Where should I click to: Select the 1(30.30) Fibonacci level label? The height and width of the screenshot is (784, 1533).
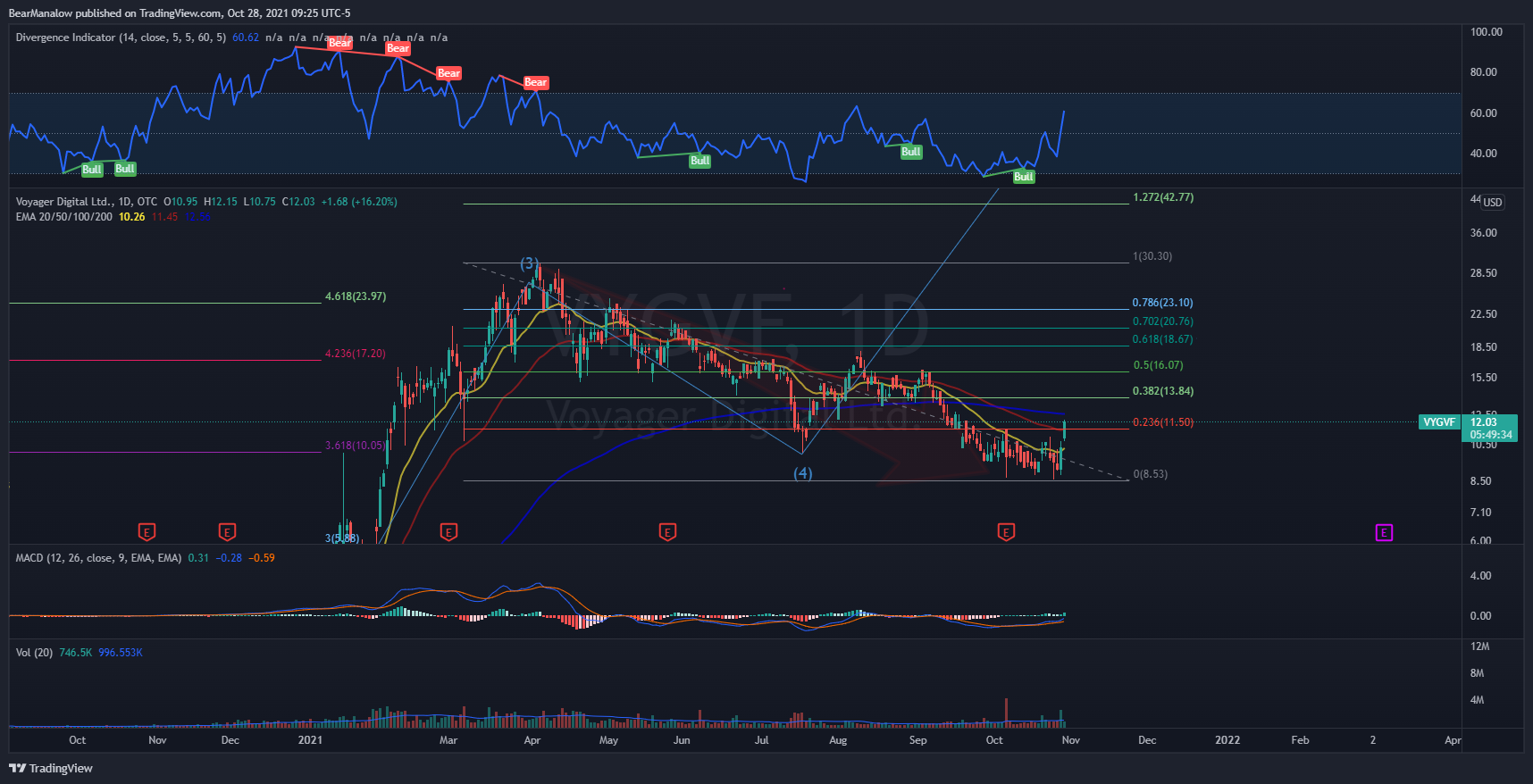[1152, 256]
